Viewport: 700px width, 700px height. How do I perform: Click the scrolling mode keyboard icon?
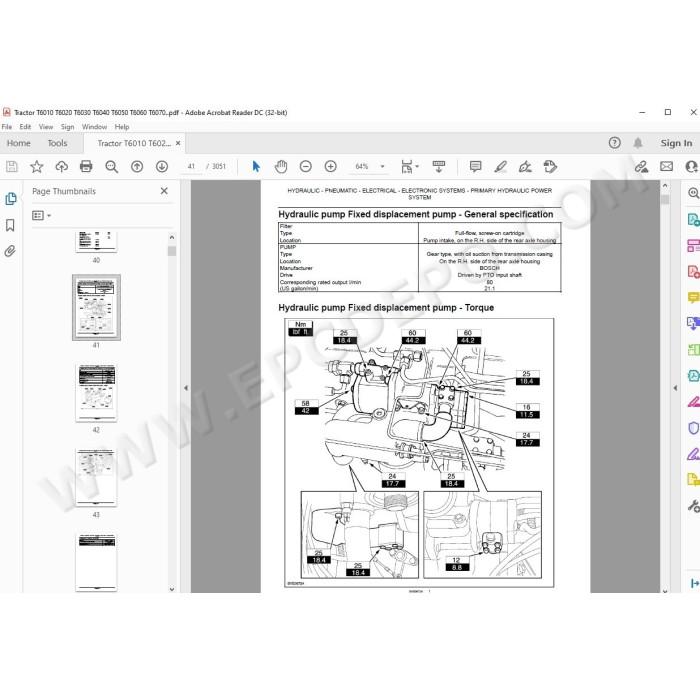(x=439, y=167)
